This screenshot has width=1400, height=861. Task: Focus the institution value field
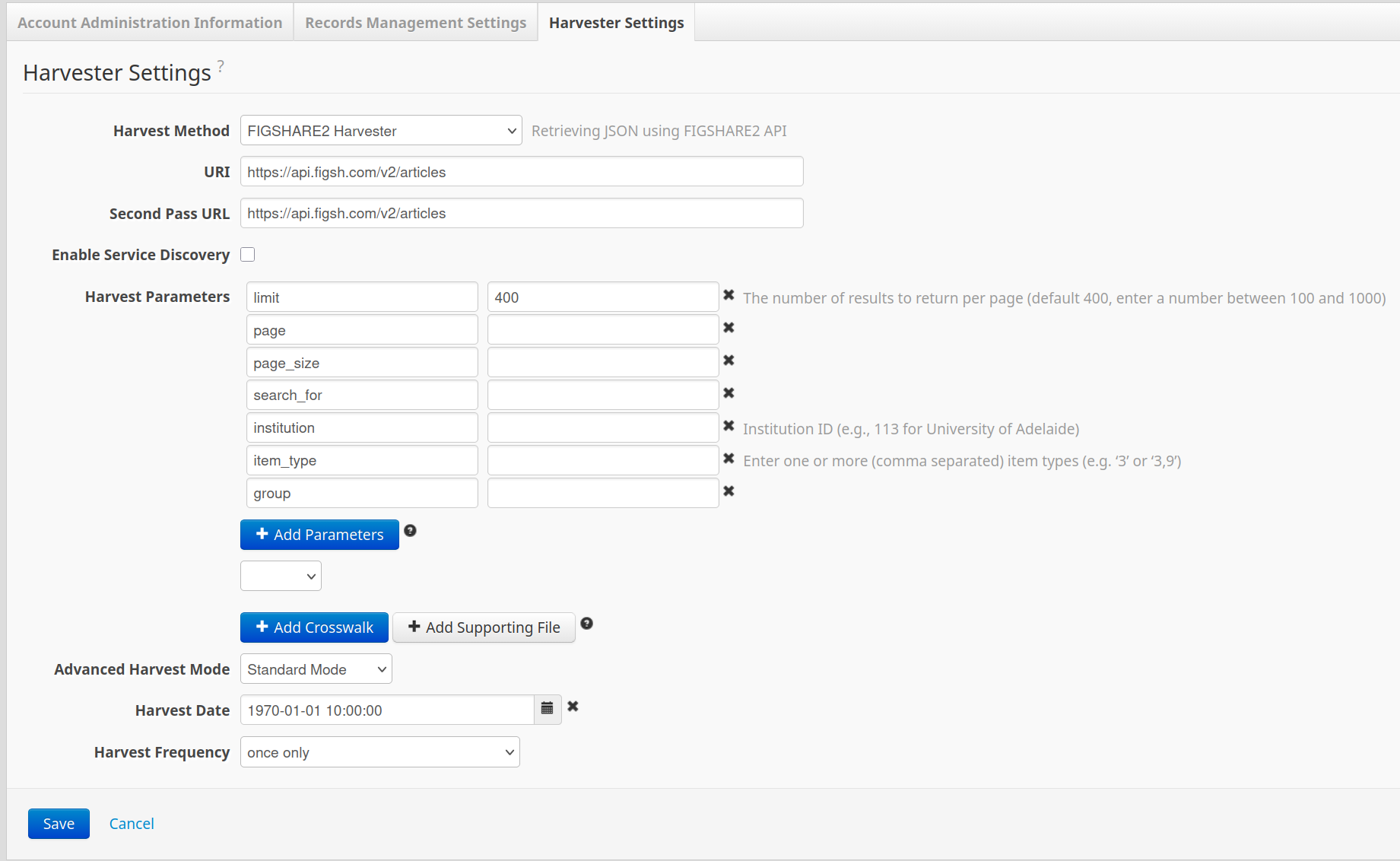(x=603, y=428)
